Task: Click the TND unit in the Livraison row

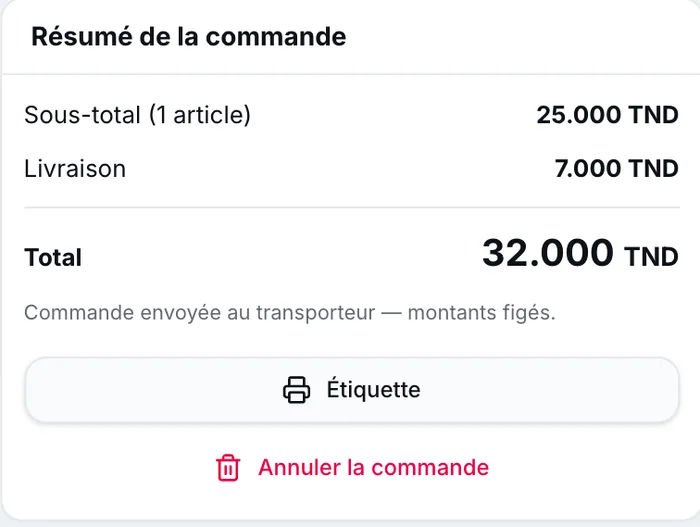Action: (654, 169)
